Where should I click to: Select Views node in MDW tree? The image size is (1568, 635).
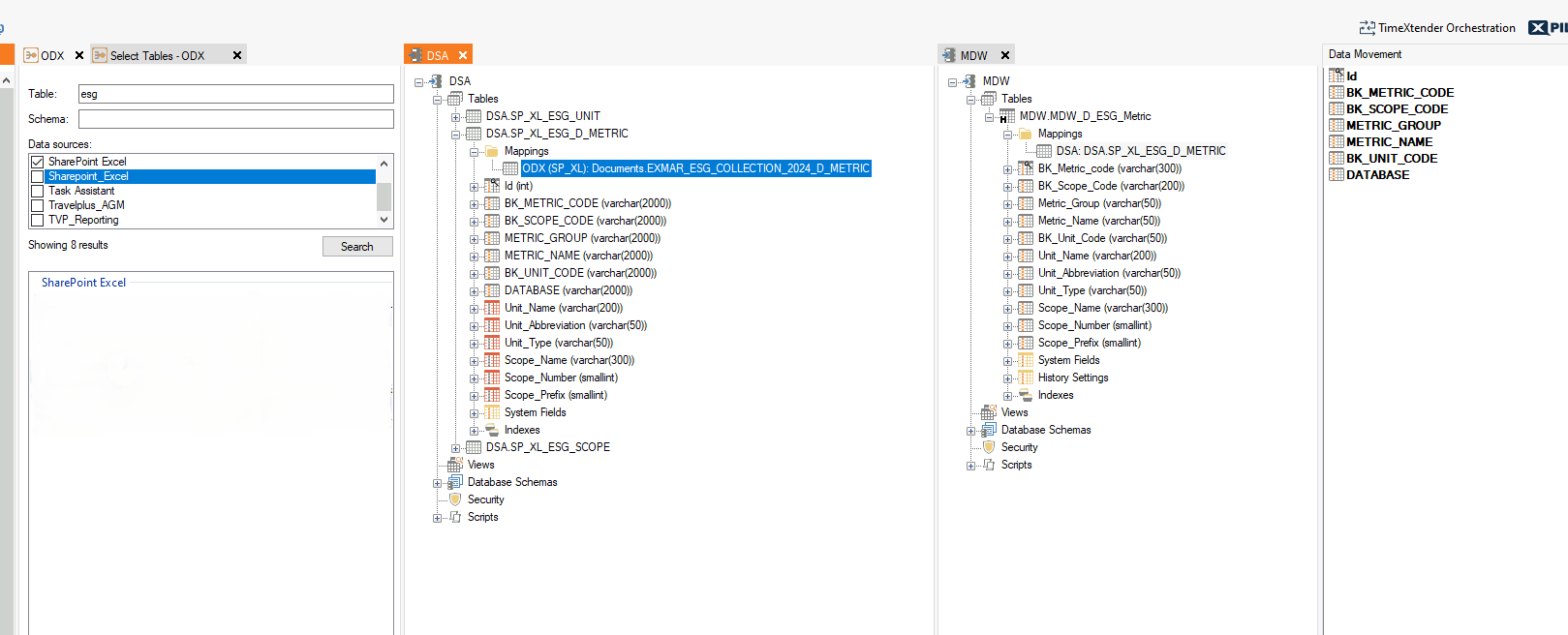pyautogui.click(x=1014, y=412)
